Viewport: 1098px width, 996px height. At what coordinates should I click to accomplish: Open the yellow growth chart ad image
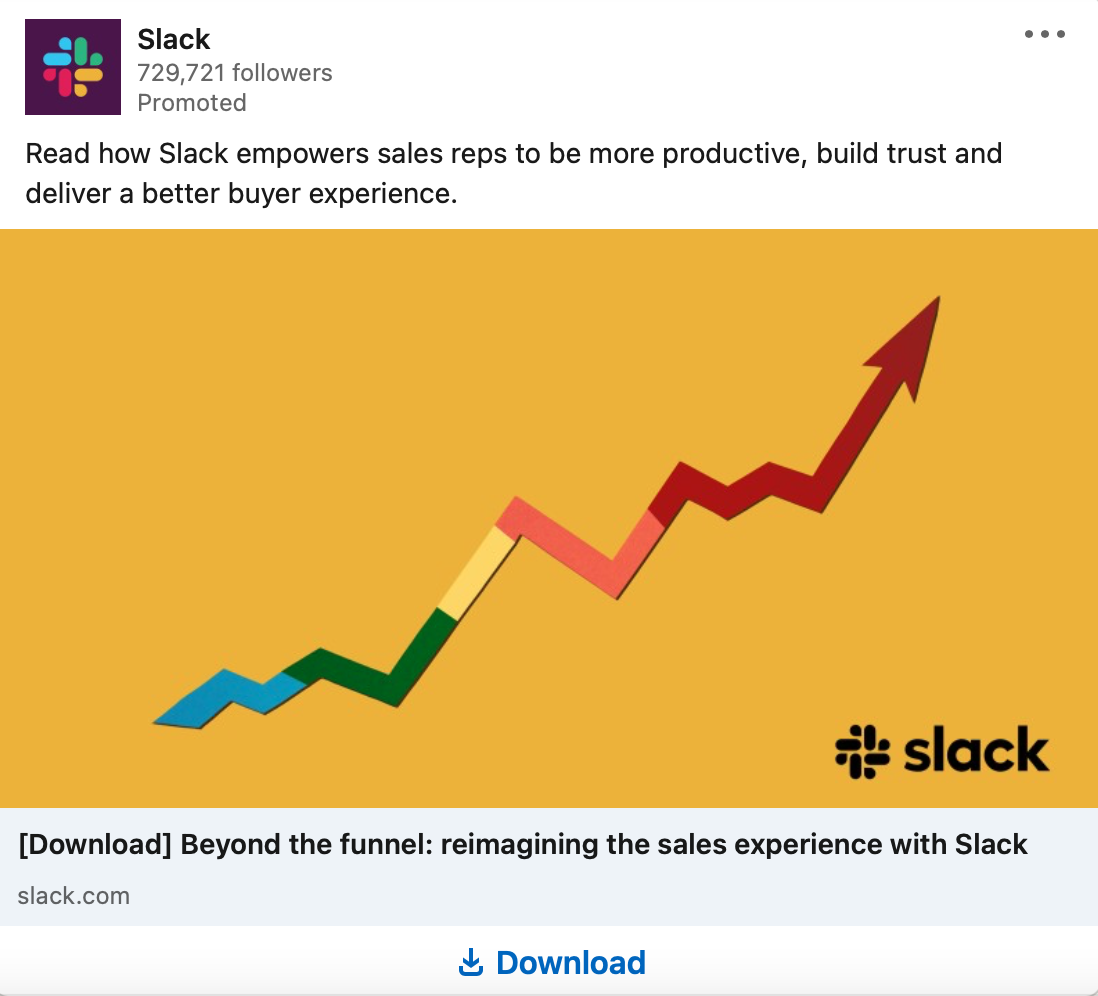tap(549, 518)
